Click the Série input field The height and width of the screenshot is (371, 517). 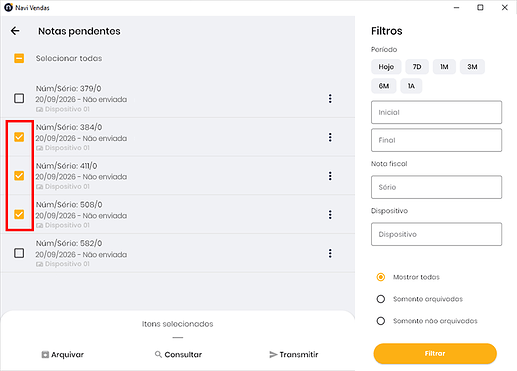coord(436,187)
